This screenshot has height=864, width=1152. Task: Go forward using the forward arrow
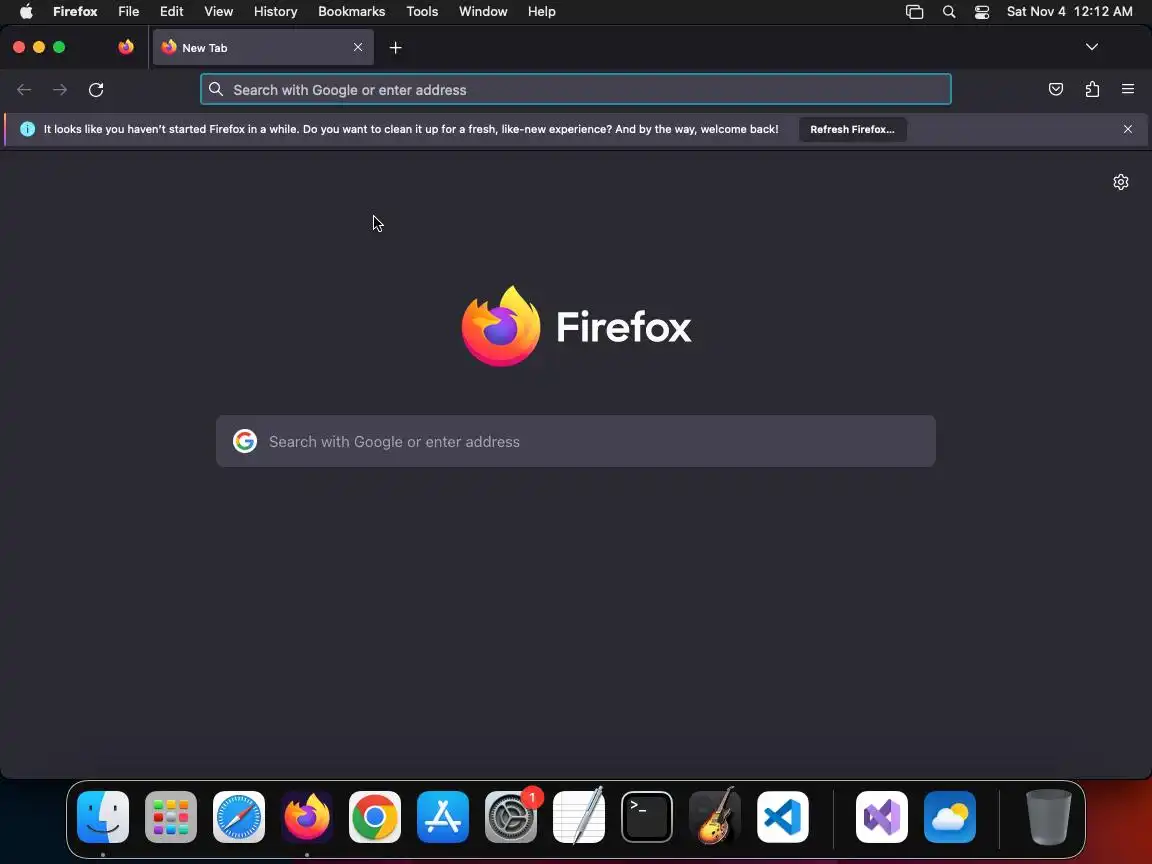coord(60,90)
